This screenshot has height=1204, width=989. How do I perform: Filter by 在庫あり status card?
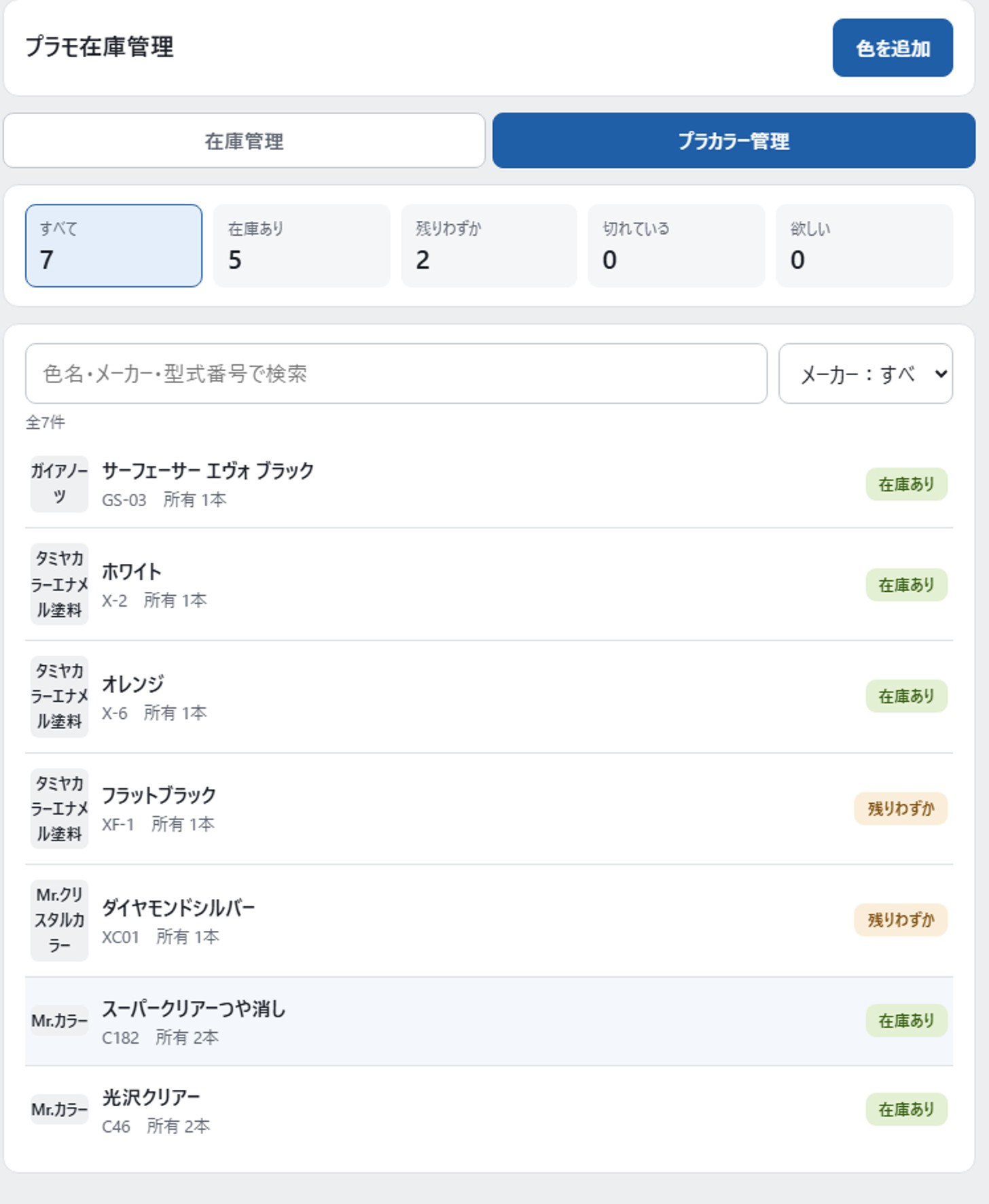point(302,245)
